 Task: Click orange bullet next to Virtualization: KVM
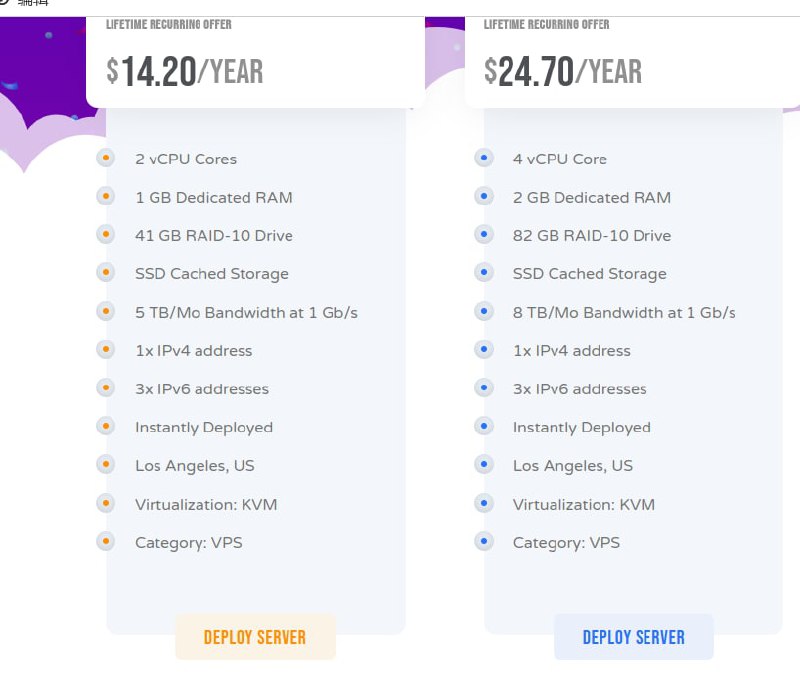106,503
